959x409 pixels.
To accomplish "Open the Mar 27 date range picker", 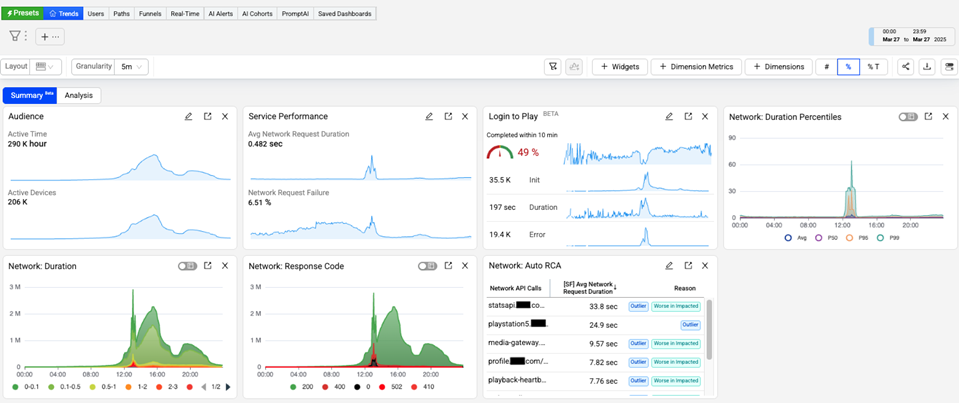I will 910,37.
